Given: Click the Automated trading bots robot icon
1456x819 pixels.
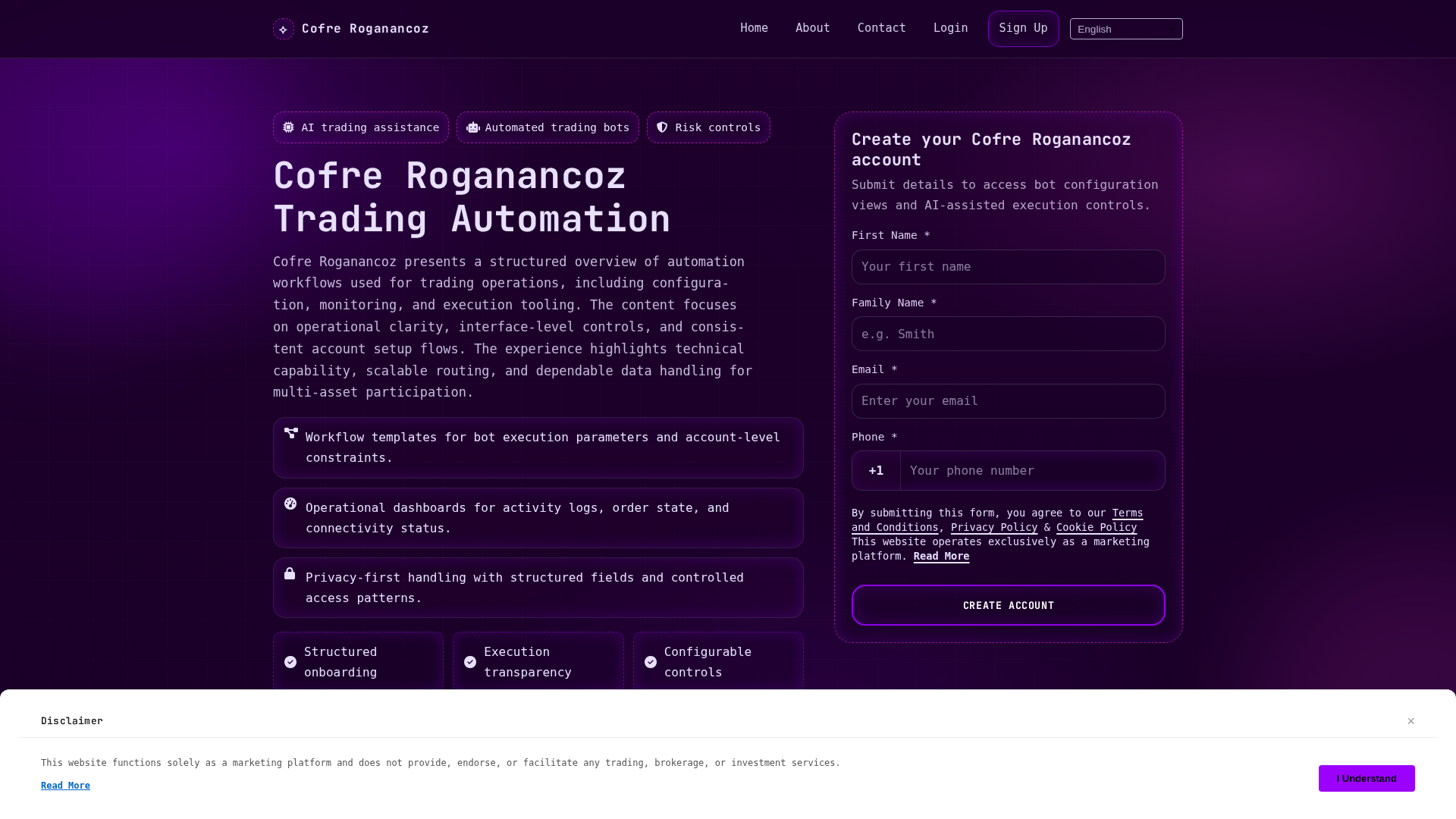Looking at the screenshot, I should 473,127.
